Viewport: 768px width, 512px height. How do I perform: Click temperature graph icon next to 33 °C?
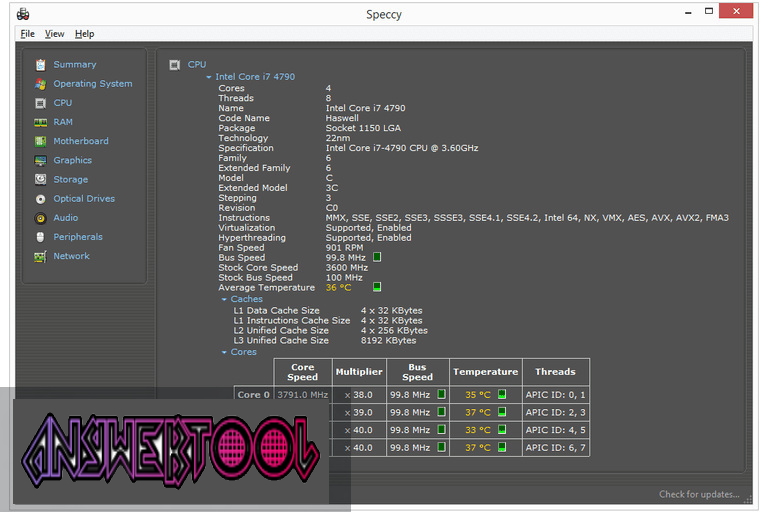click(x=502, y=430)
